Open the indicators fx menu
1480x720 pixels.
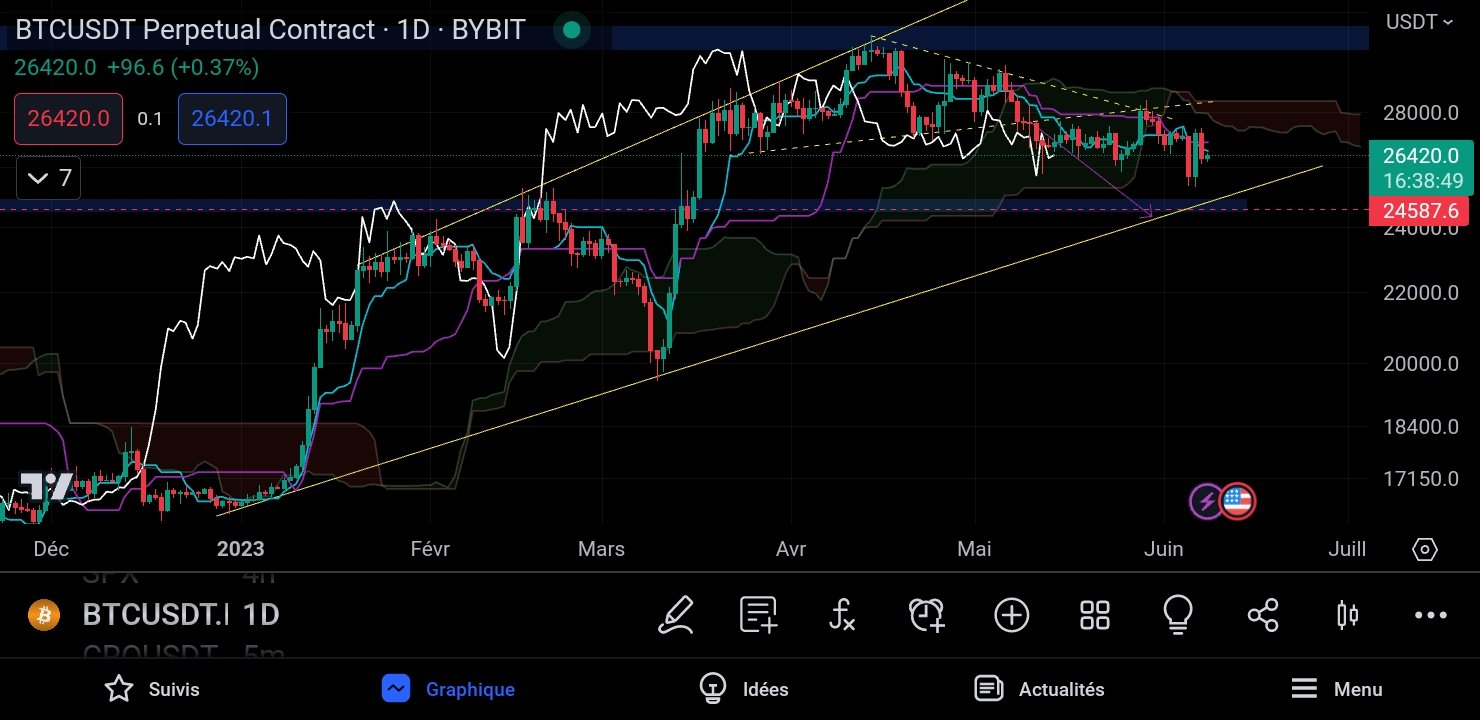tap(842, 614)
